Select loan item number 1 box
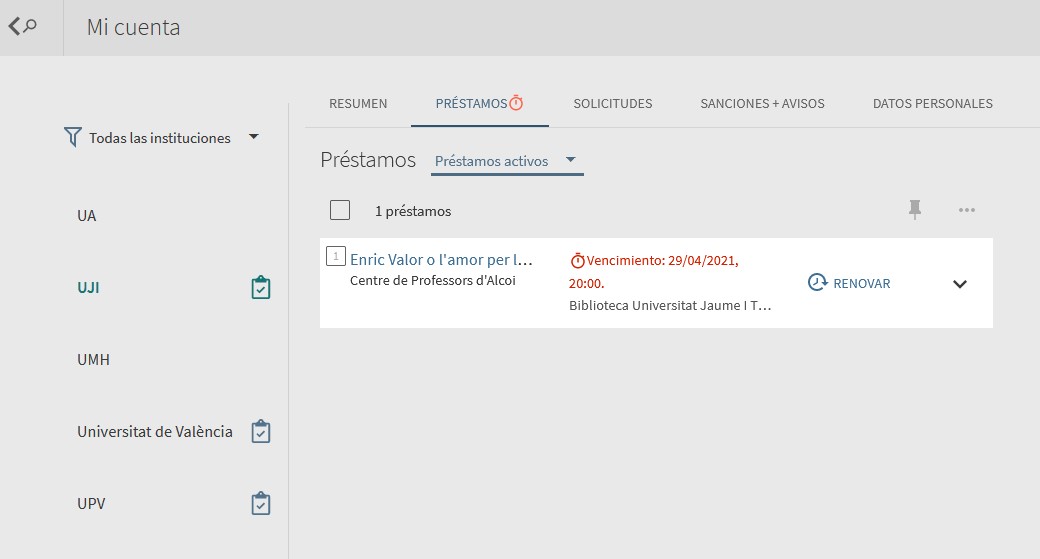Viewport: 1040px width, 559px height. [x=336, y=256]
